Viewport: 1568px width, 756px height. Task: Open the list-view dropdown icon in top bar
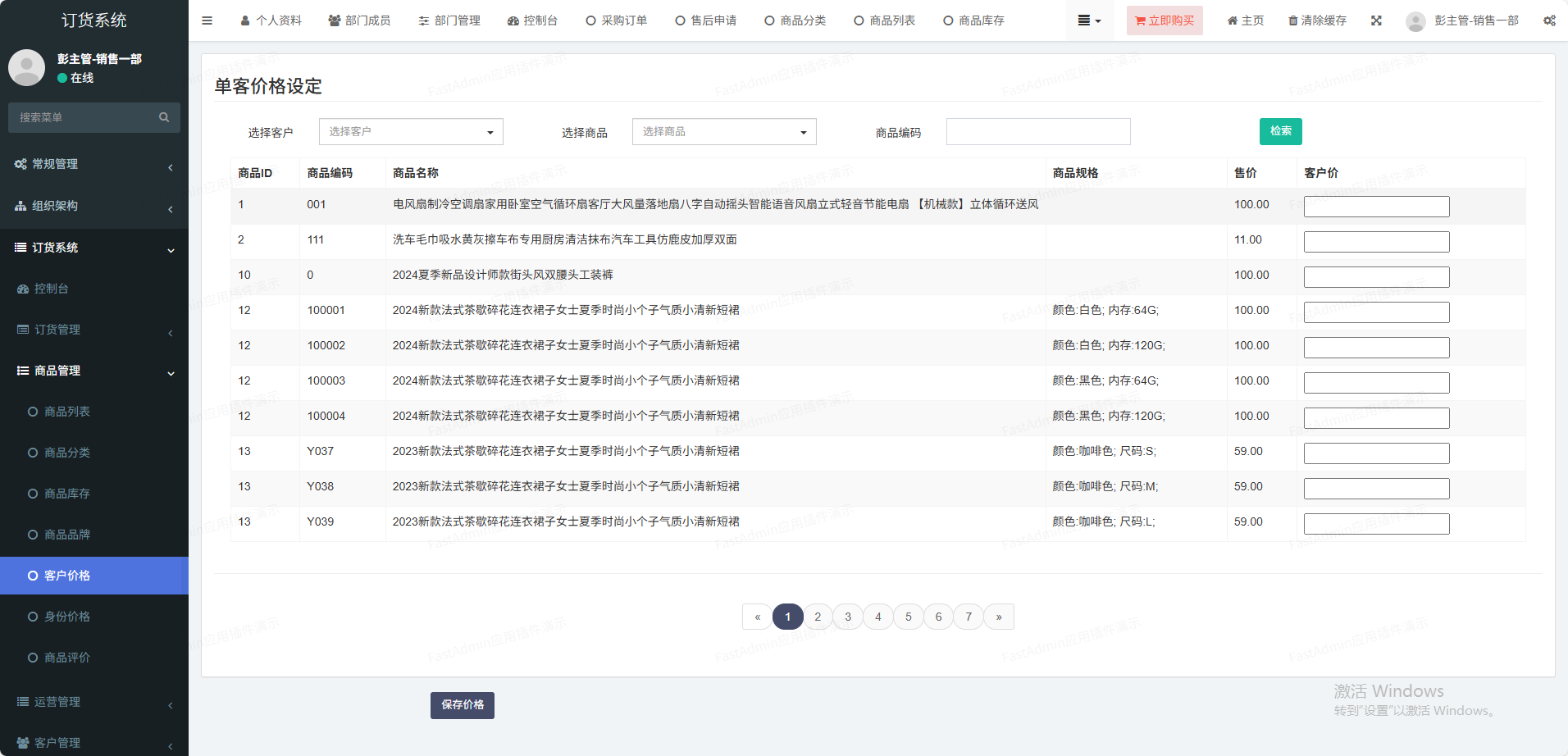tap(1089, 20)
